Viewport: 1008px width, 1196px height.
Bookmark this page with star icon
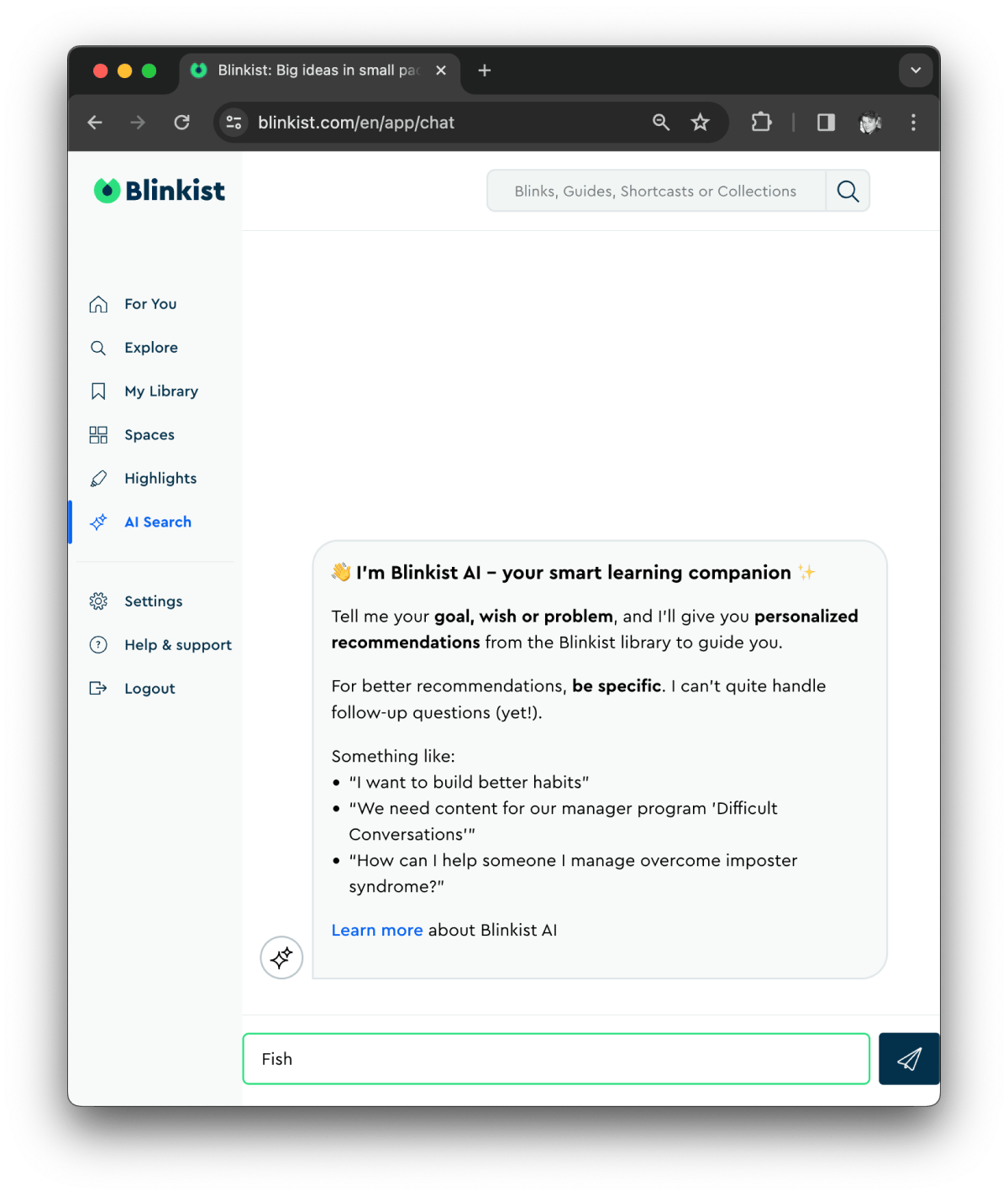click(x=700, y=123)
